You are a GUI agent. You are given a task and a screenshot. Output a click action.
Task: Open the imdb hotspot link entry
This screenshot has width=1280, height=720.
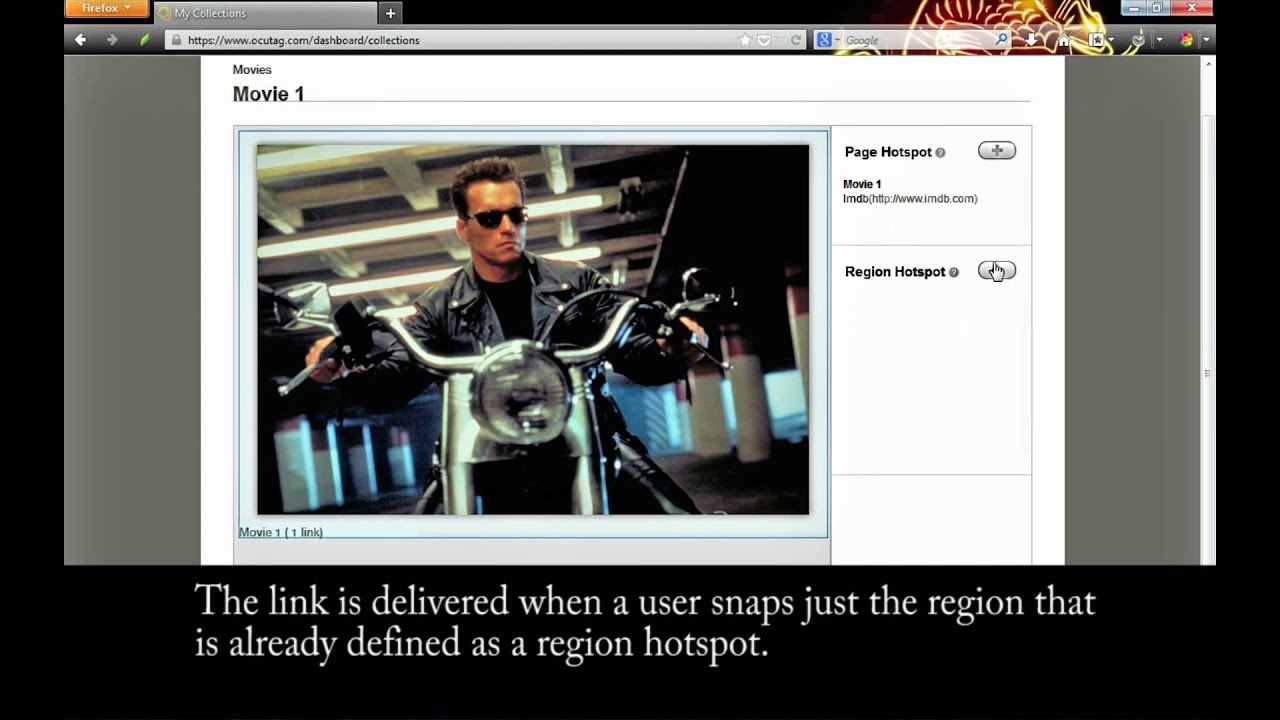point(910,199)
